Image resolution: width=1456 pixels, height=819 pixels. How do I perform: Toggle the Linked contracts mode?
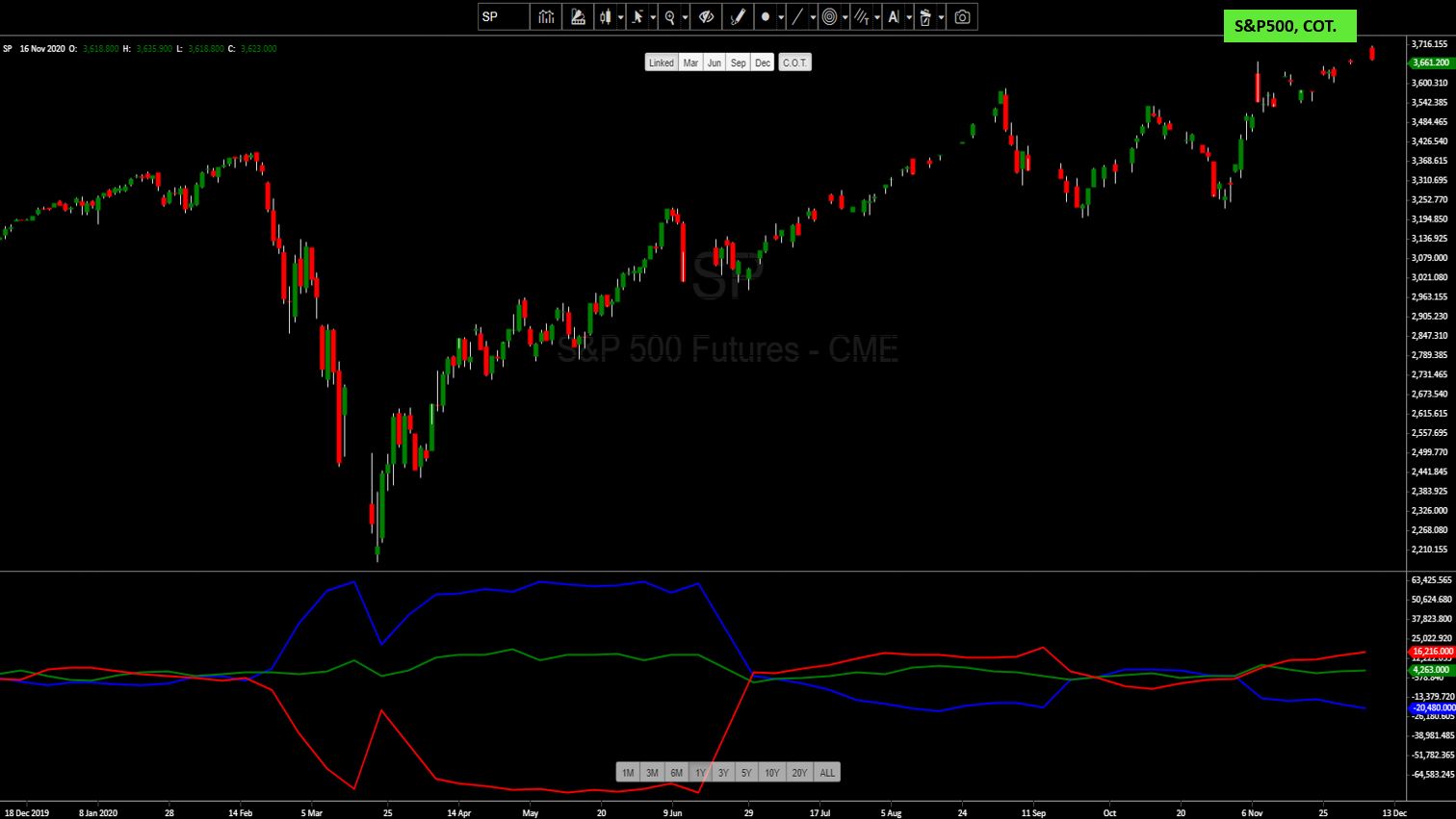(x=662, y=63)
